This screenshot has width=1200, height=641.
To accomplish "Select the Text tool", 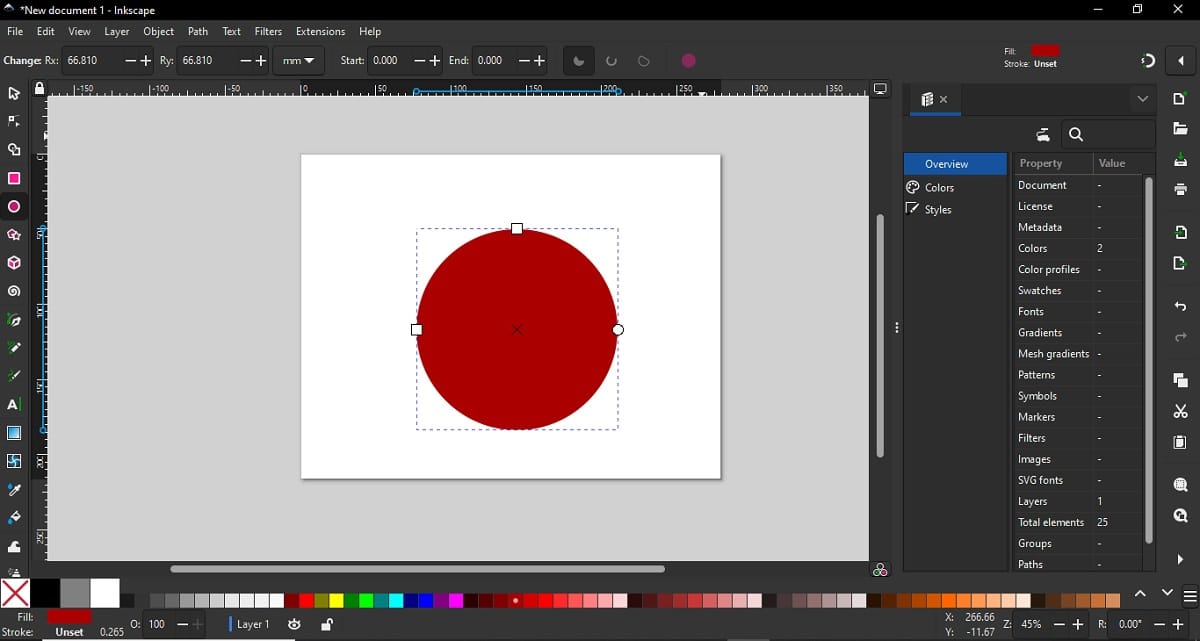I will (x=14, y=405).
